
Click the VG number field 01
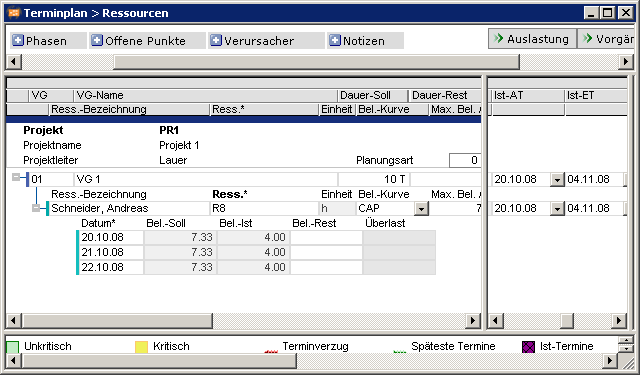pyautogui.click(x=51, y=179)
